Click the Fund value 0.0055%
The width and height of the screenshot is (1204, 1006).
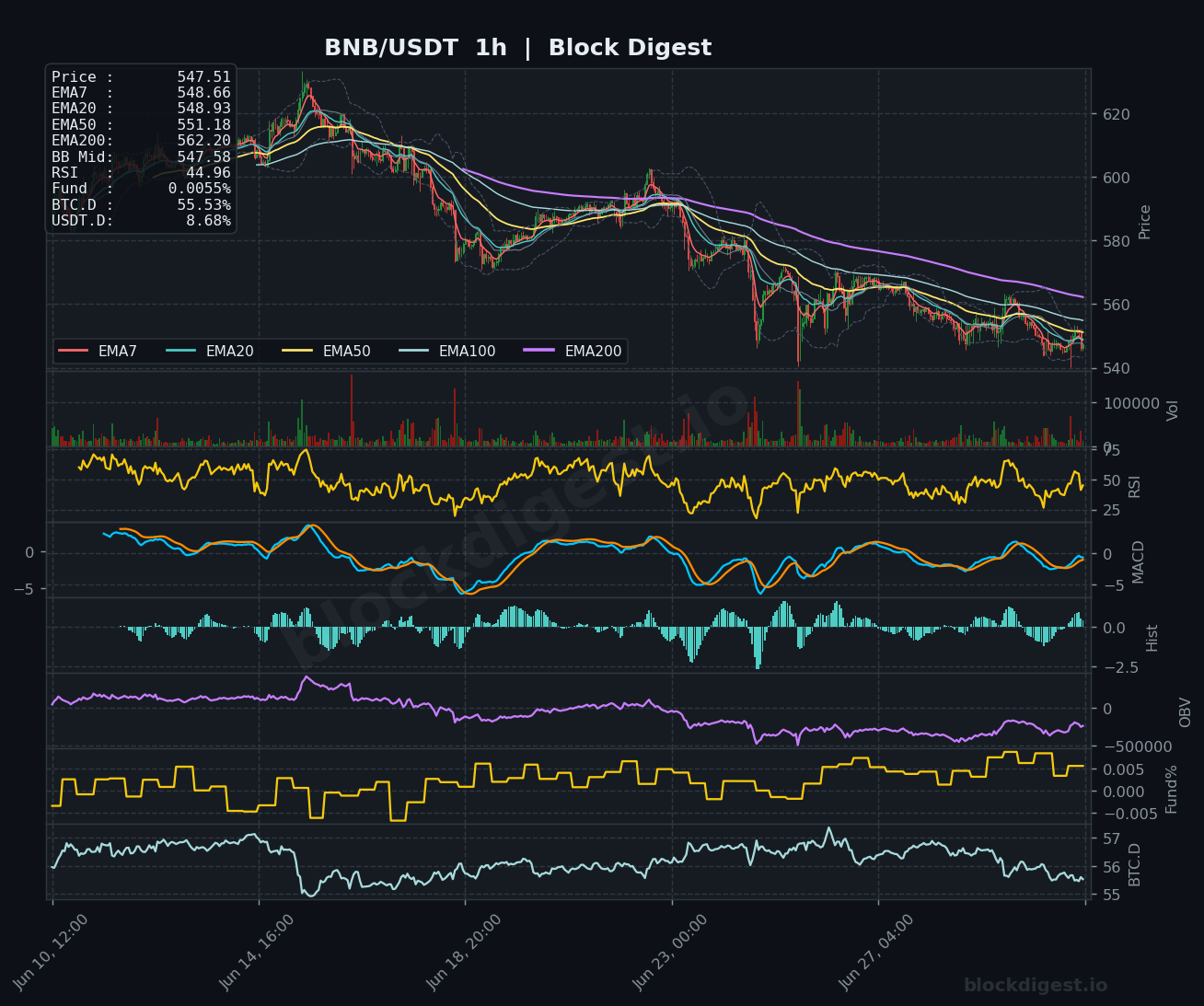pyautogui.click(x=200, y=189)
